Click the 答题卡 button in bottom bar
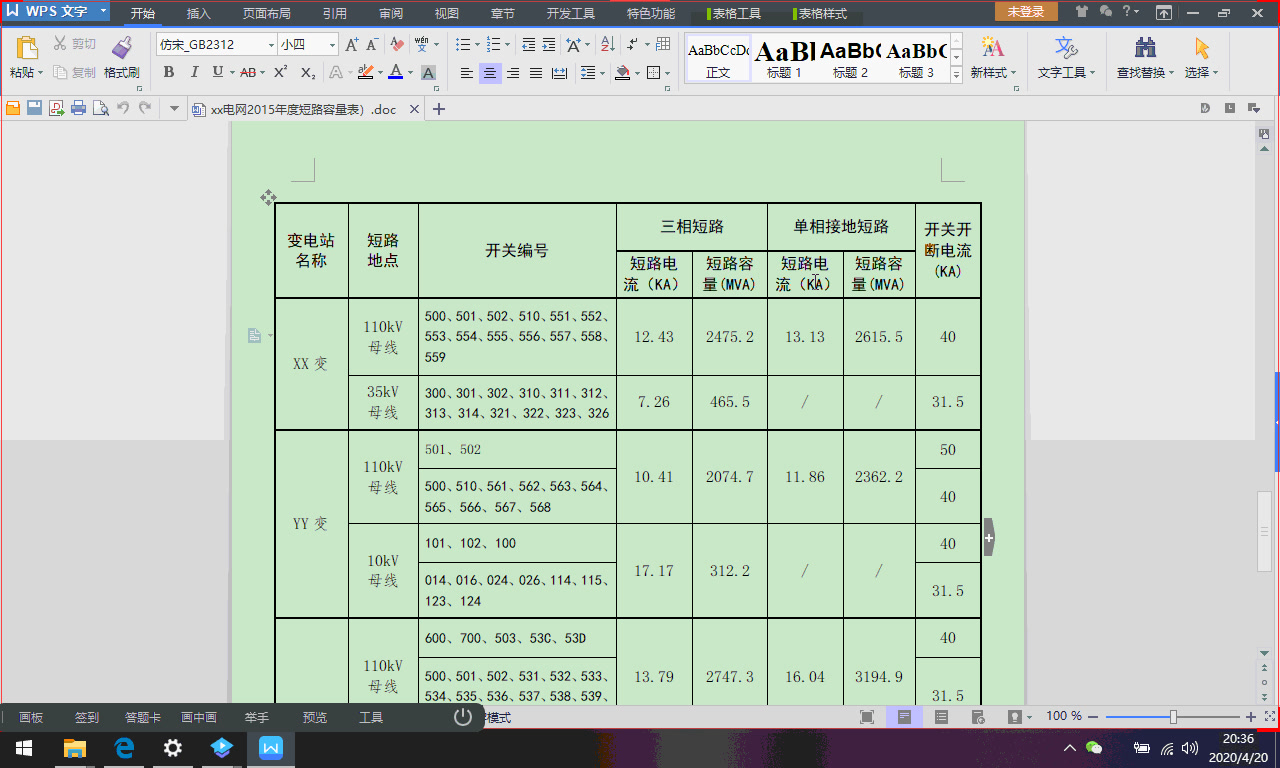Viewport: 1280px width, 768px height. click(142, 717)
